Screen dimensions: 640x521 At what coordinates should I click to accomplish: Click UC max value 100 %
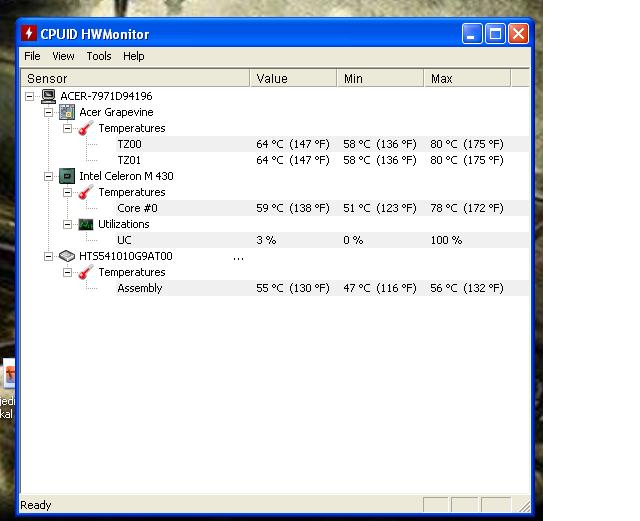446,240
